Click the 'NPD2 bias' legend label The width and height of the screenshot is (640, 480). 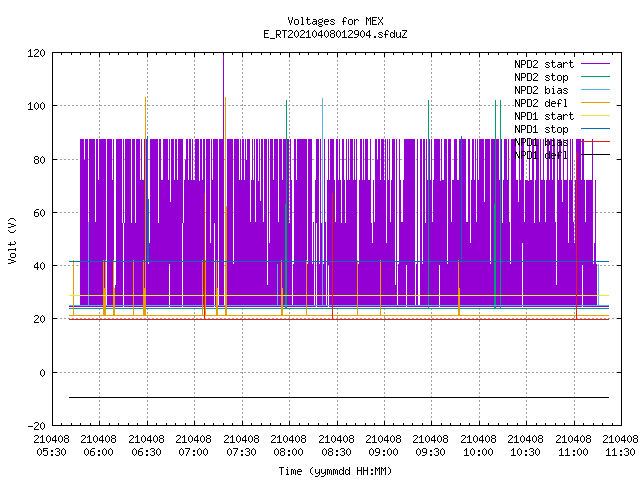[541, 90]
